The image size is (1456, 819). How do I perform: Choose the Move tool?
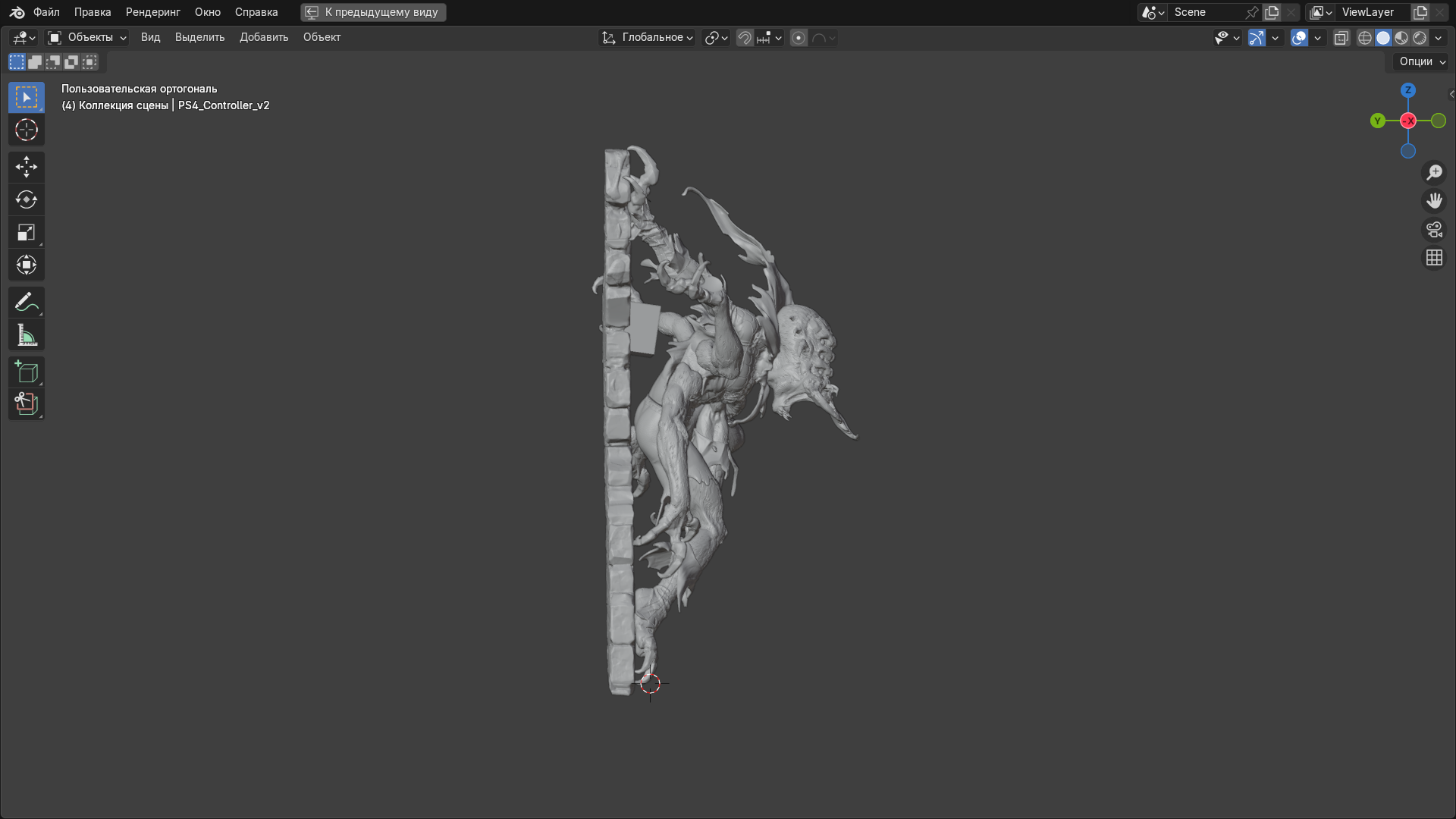tap(27, 167)
